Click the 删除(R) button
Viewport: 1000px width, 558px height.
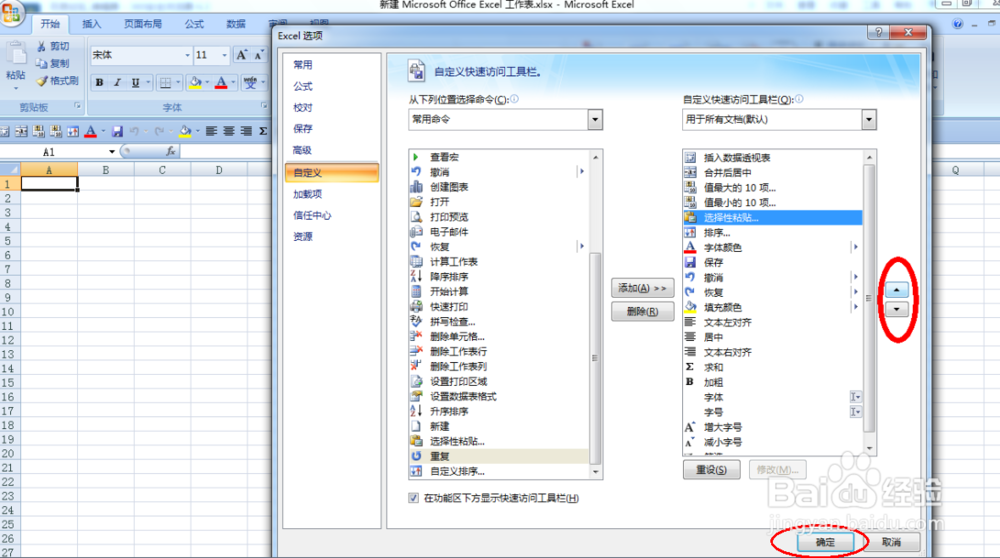[642, 312]
